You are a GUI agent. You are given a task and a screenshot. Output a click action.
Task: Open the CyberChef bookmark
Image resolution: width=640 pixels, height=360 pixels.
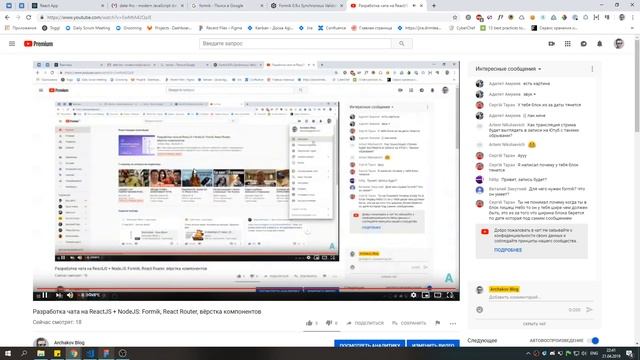462,28
